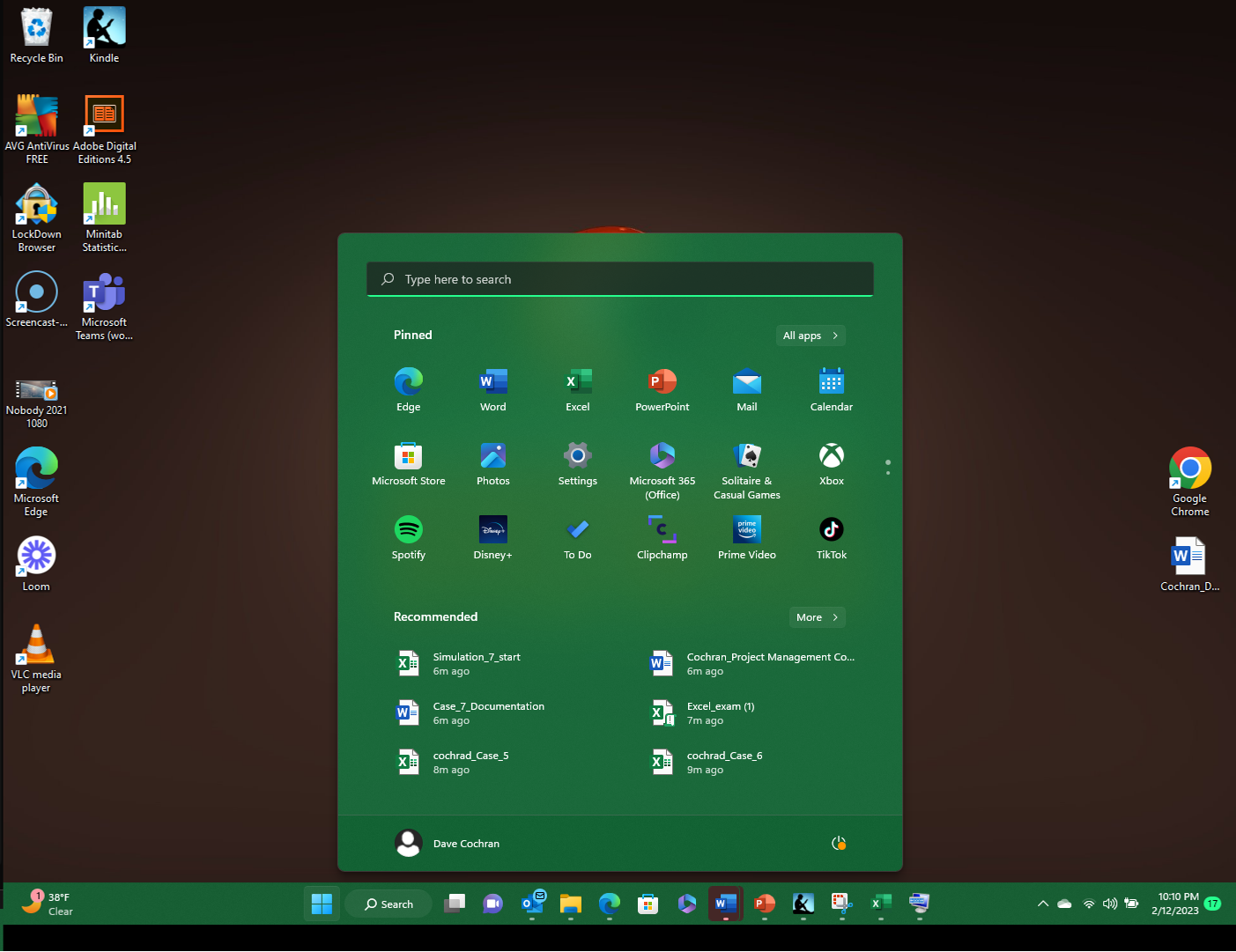
Task: Select the Kindle desktop shortcut
Action: [104, 36]
